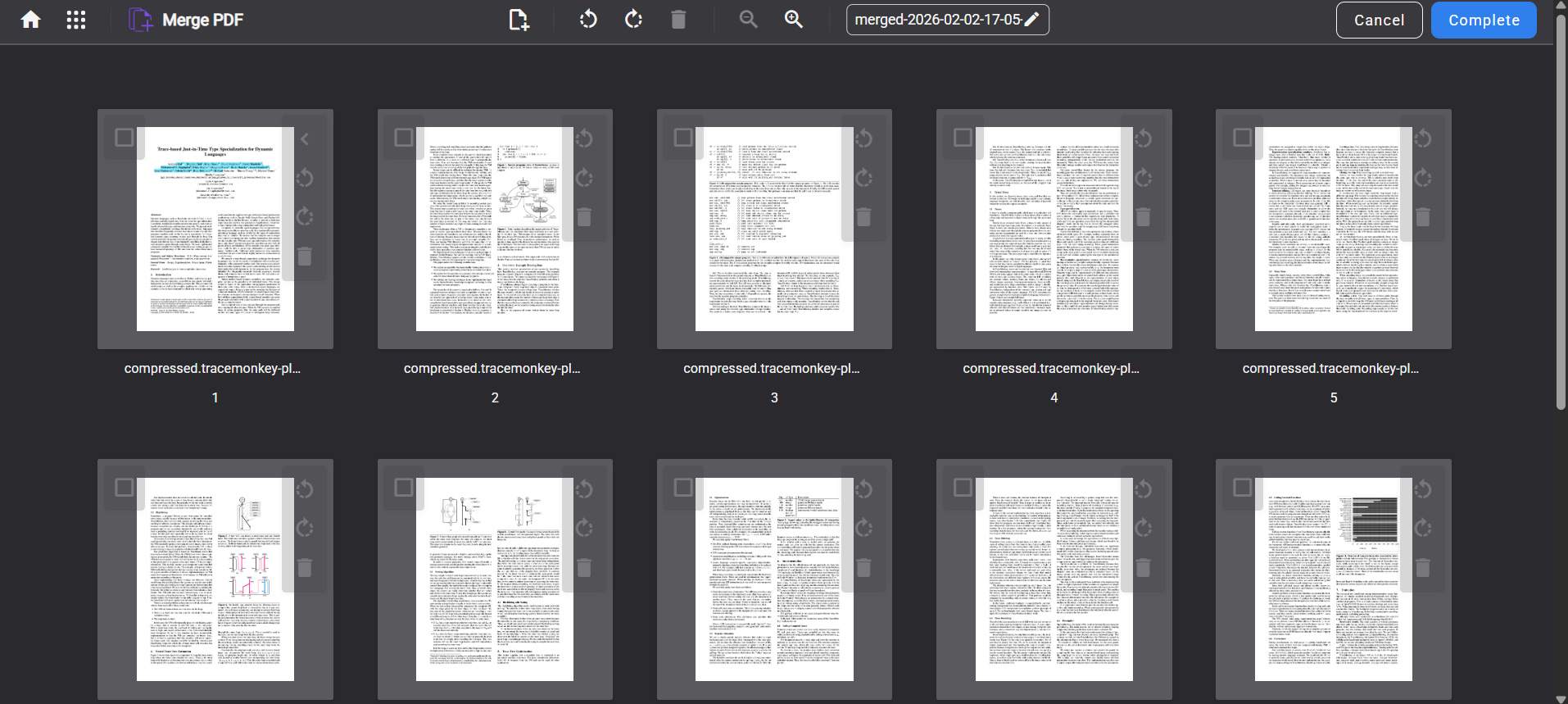This screenshot has height=704, width=1568.
Task: Click the vertical scrollbar thumb
Action: (x=1561, y=211)
